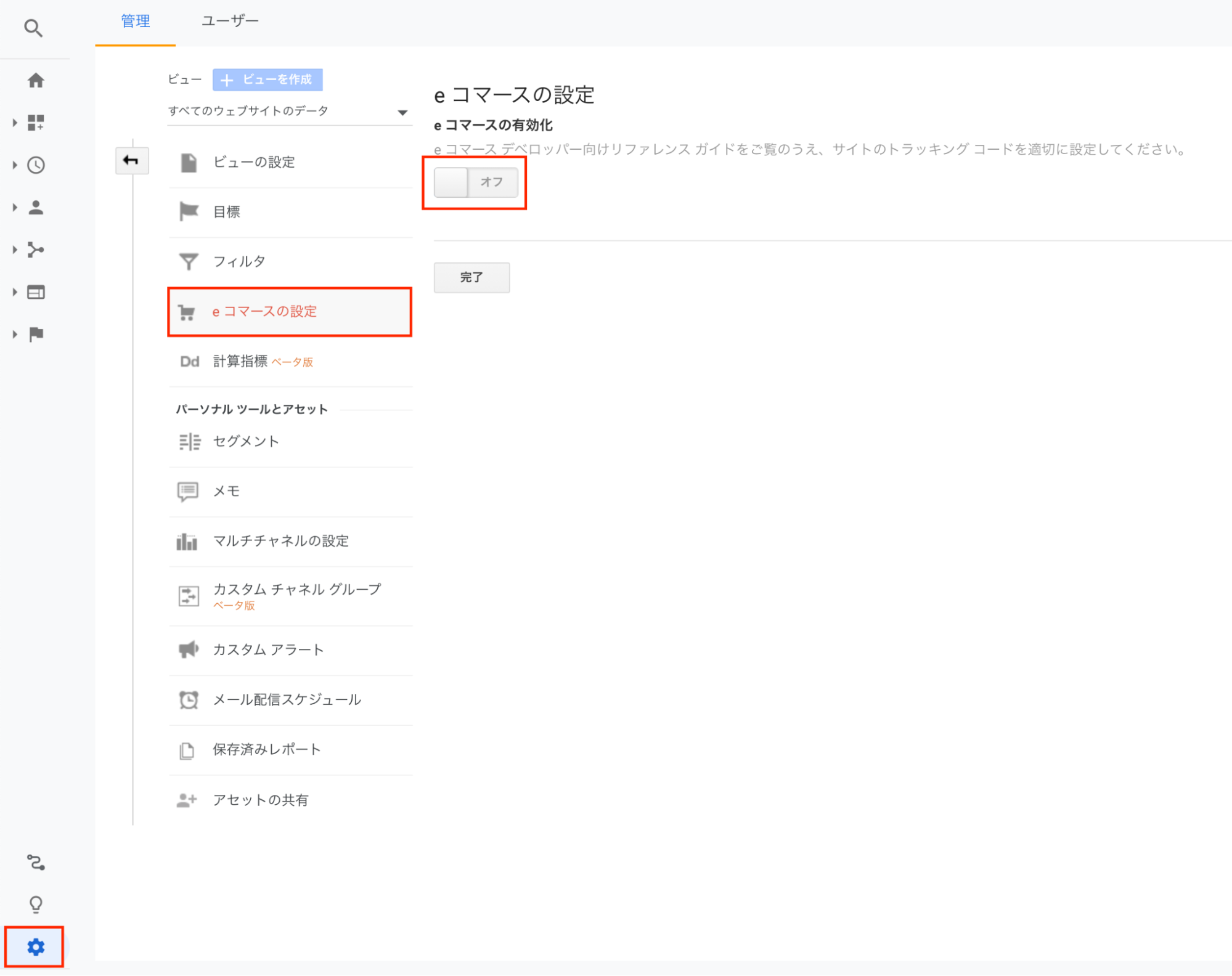Click the メール配信スケジュール alarm clock icon
This screenshot has height=976, width=1232.
pyautogui.click(x=189, y=700)
